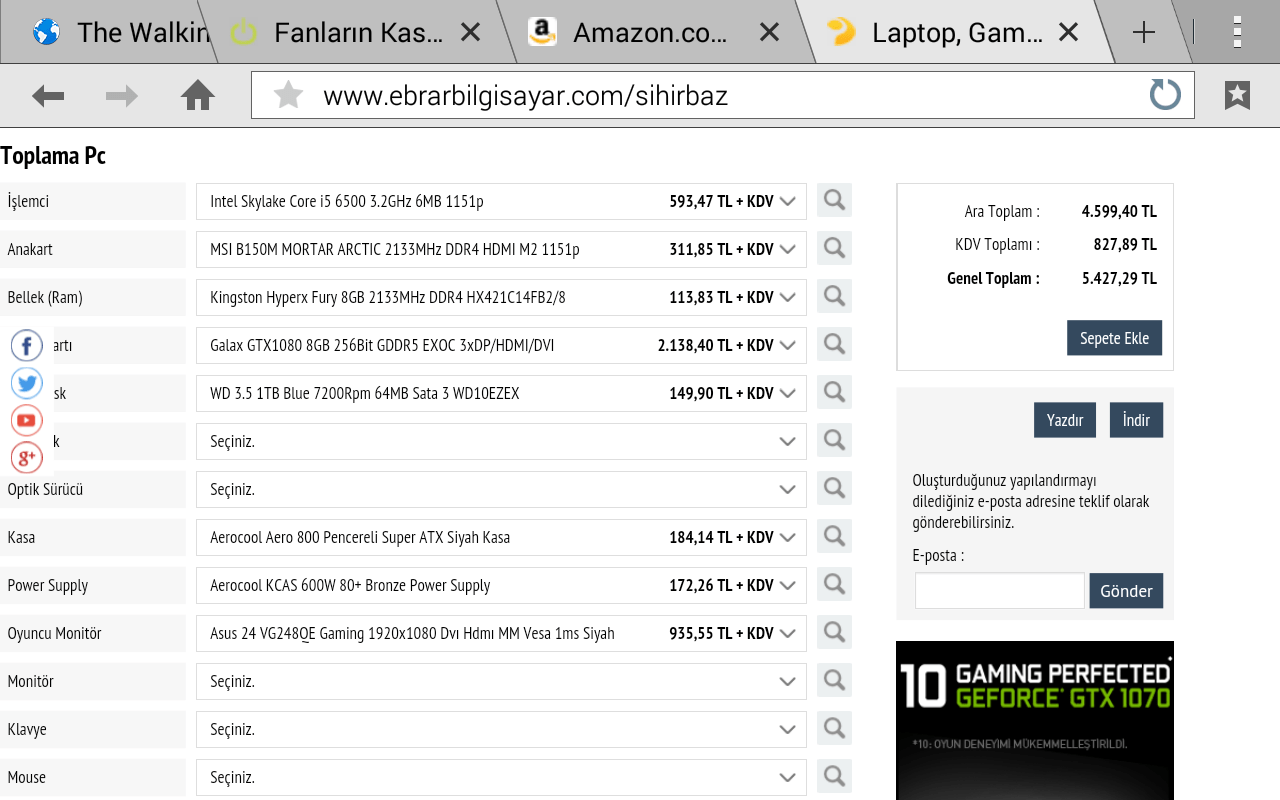Image resolution: width=1280 pixels, height=800 pixels.
Task: Click the Sepete Ekle button
Action: click(1114, 338)
